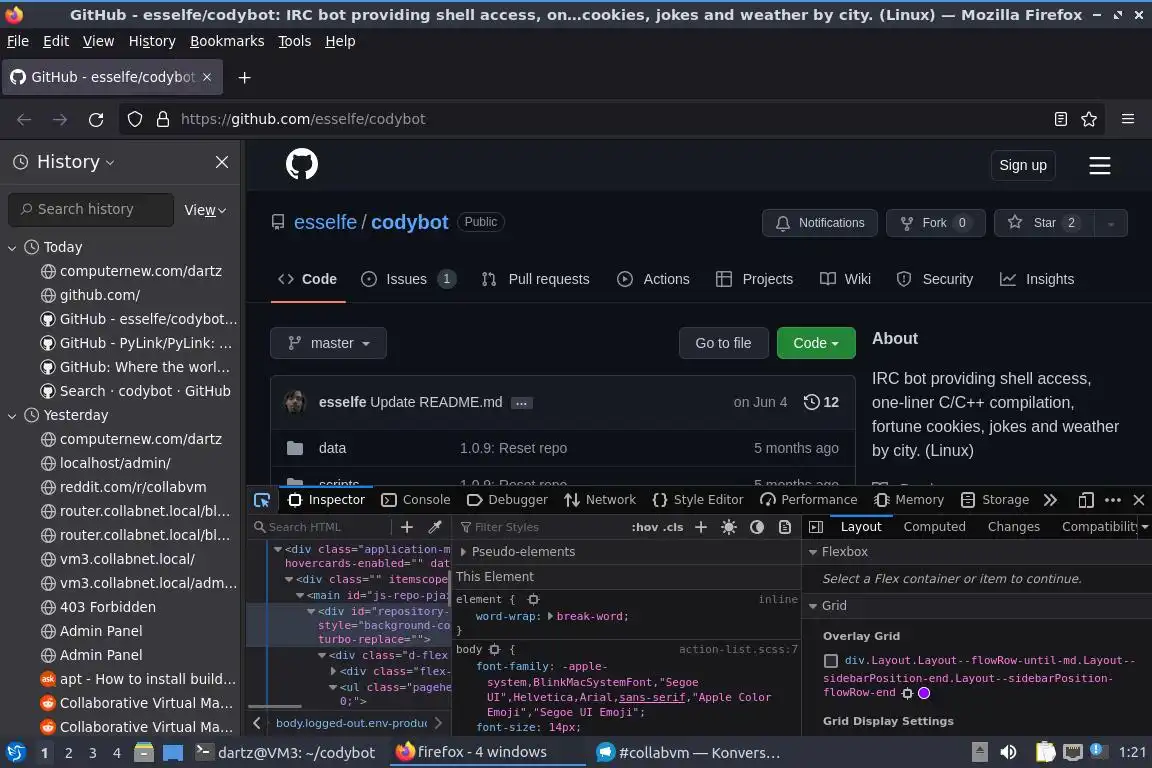Focus the Filter Styles field

540,527
